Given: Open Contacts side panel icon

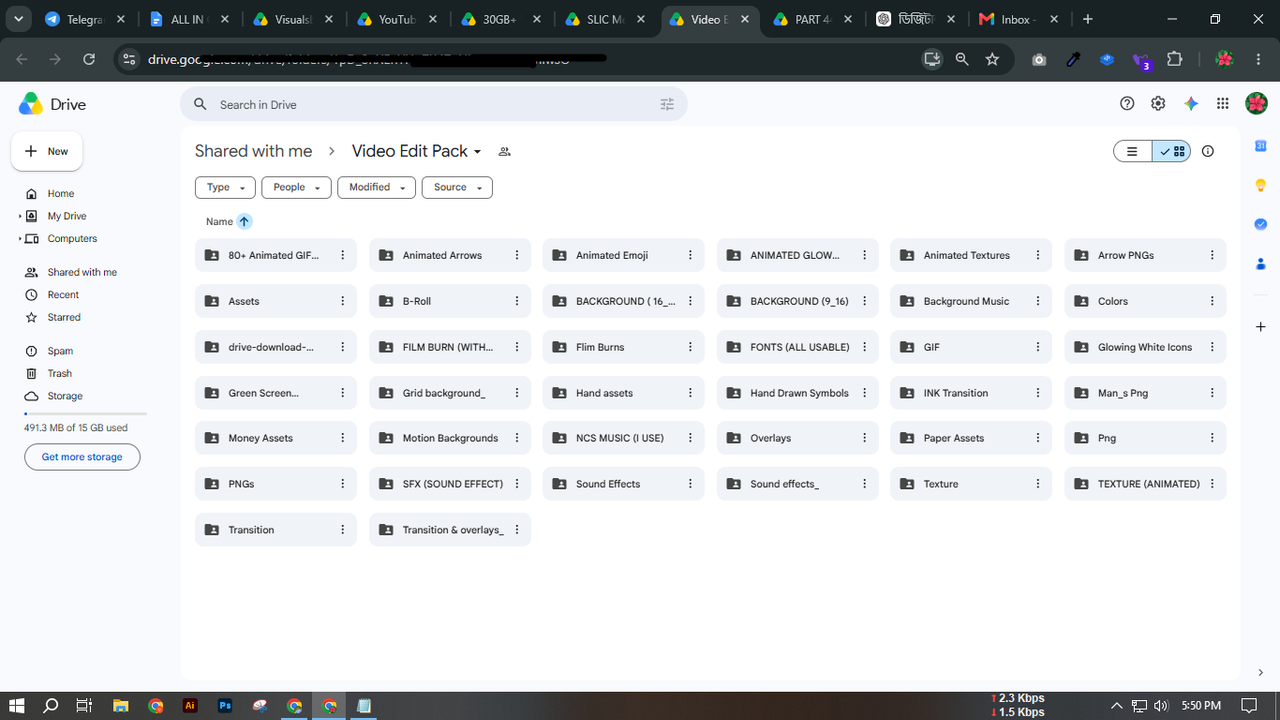Looking at the screenshot, I should click(1261, 264).
